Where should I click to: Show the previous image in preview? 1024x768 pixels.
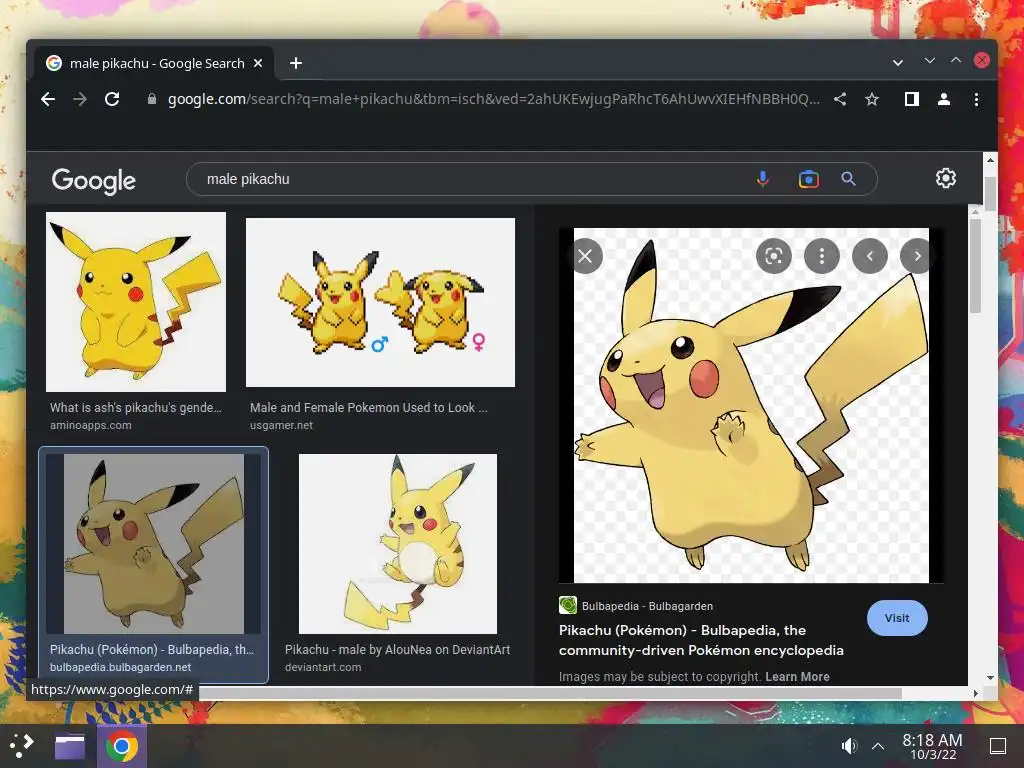point(870,256)
